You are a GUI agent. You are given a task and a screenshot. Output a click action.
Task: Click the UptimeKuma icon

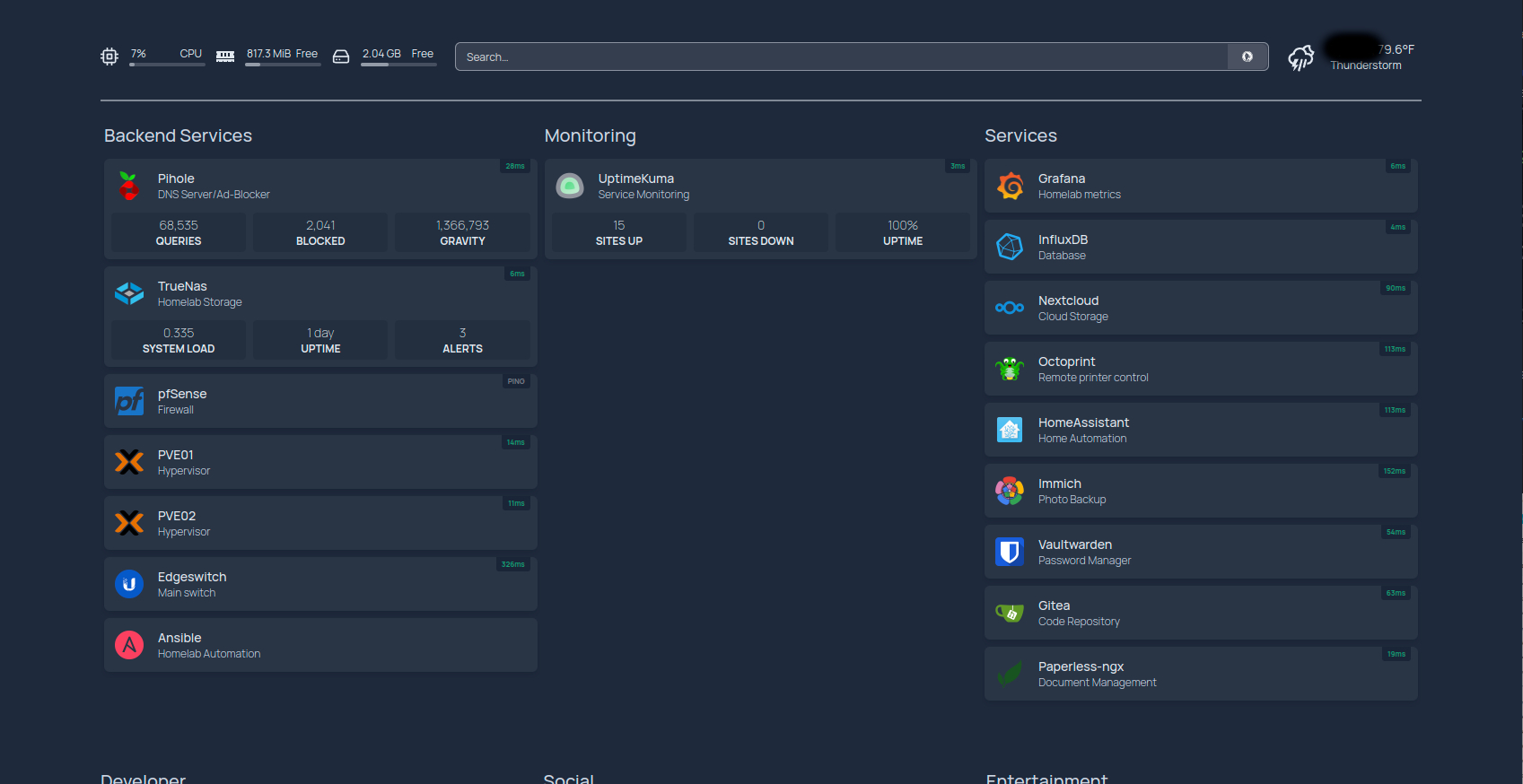tap(570, 186)
